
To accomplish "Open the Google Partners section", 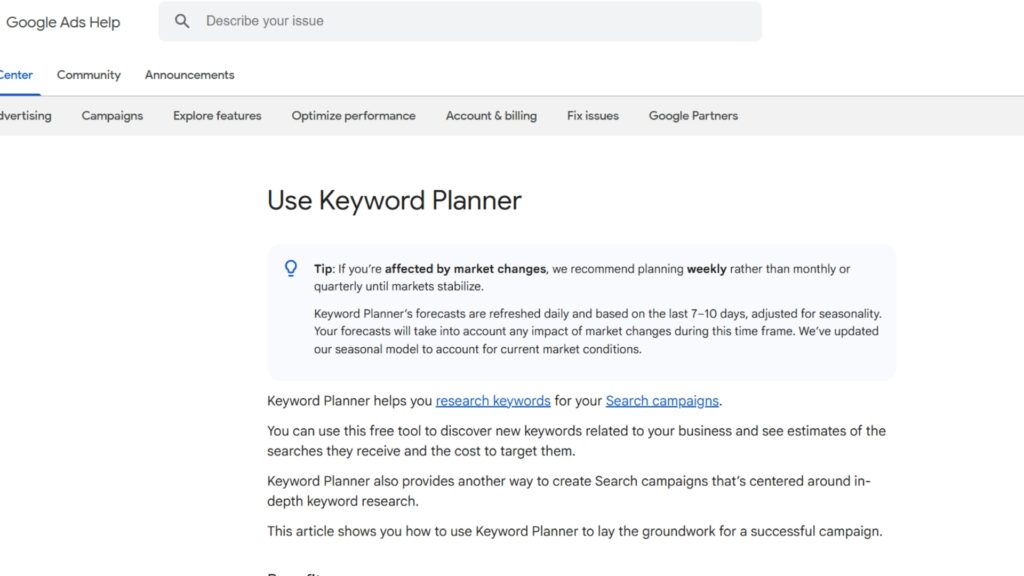I will pyautogui.click(x=693, y=115).
